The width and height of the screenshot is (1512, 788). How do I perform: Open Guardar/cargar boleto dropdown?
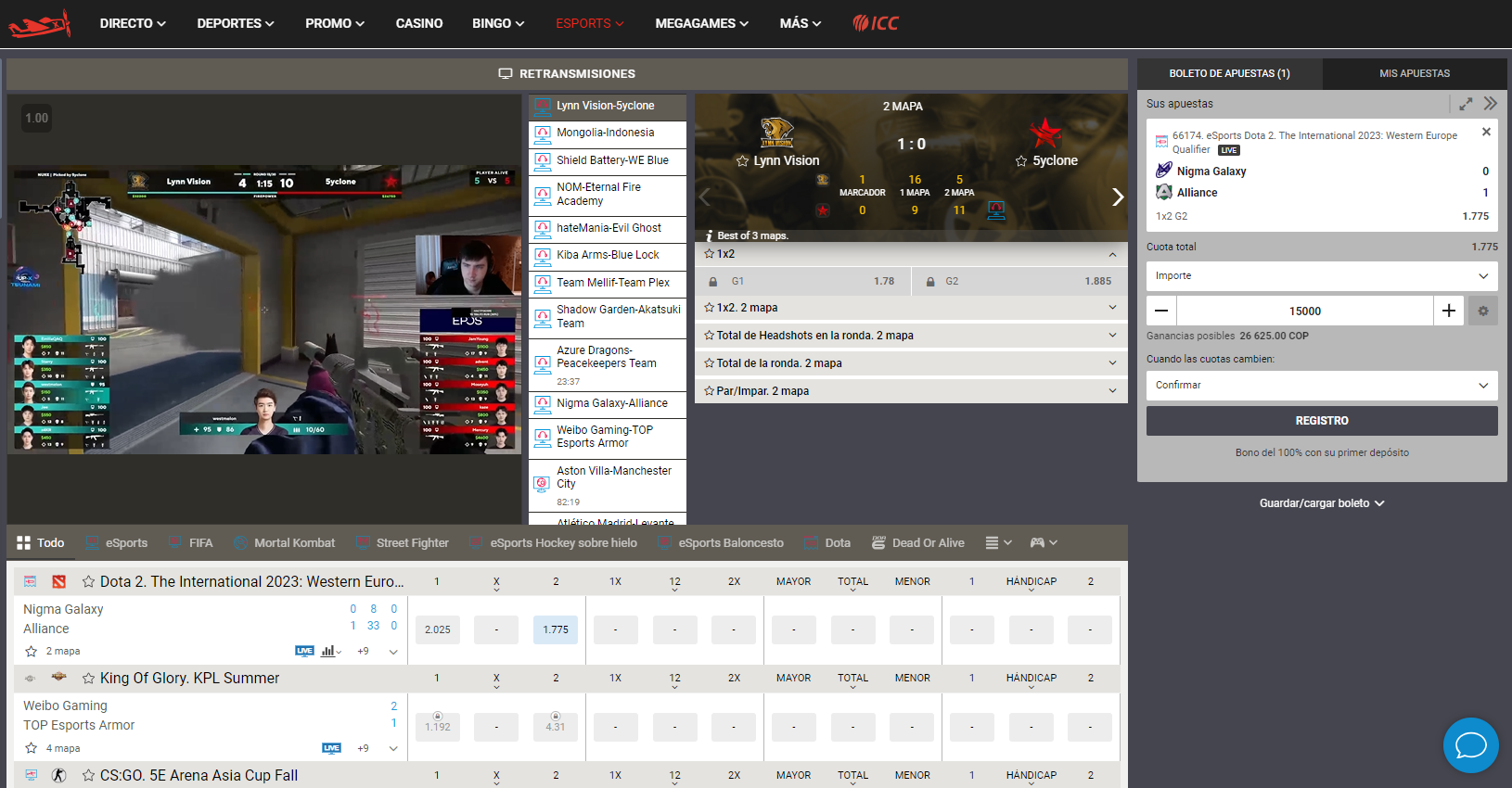pos(1322,503)
